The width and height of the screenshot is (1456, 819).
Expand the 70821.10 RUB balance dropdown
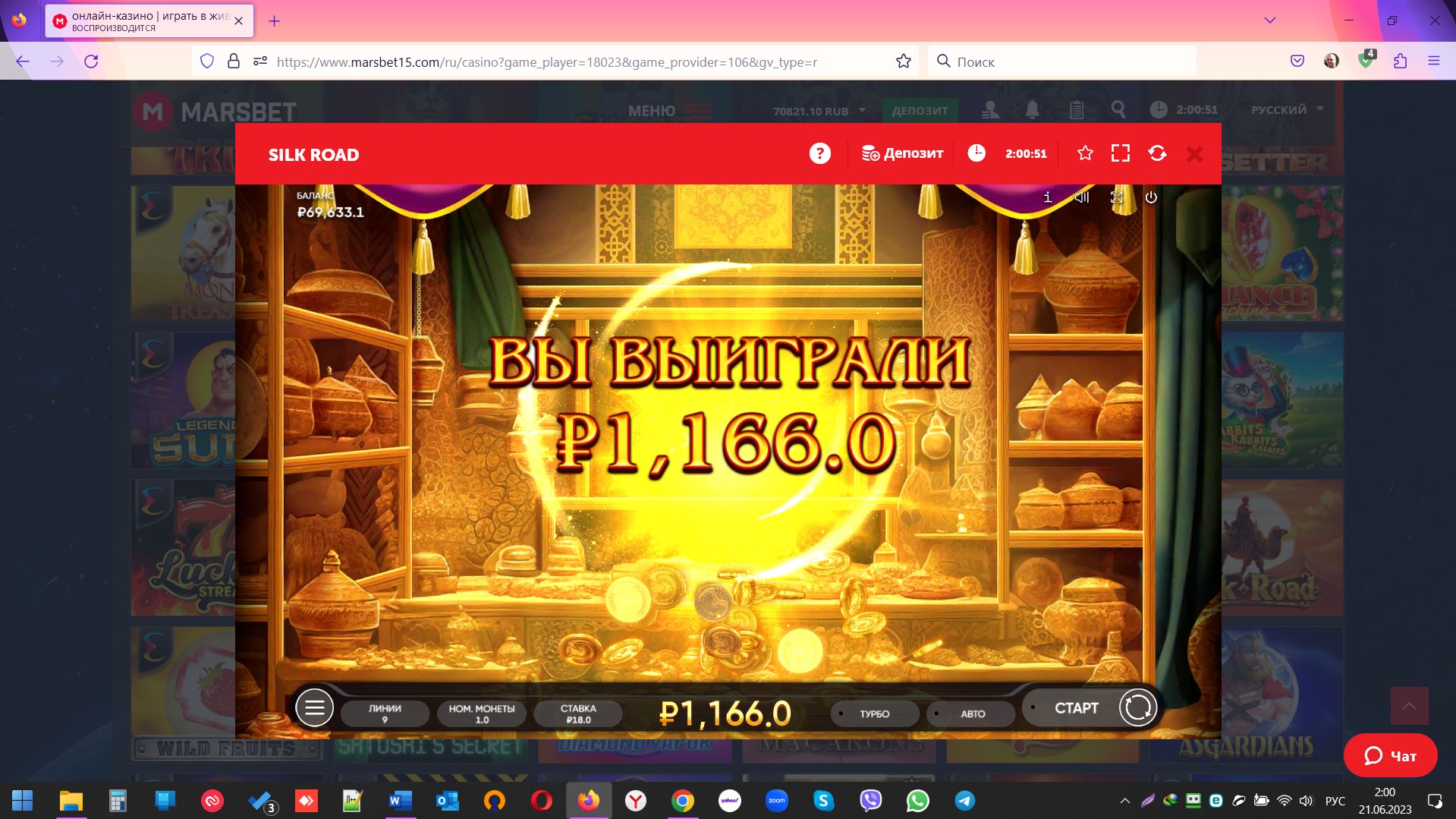point(819,111)
